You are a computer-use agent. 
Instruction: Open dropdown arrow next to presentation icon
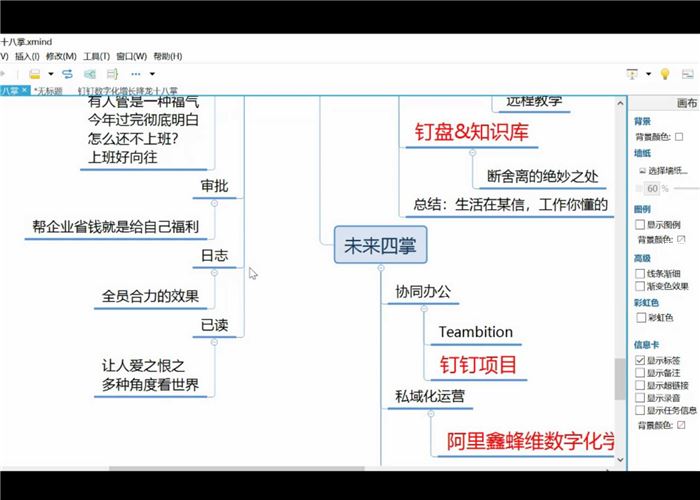click(x=647, y=74)
